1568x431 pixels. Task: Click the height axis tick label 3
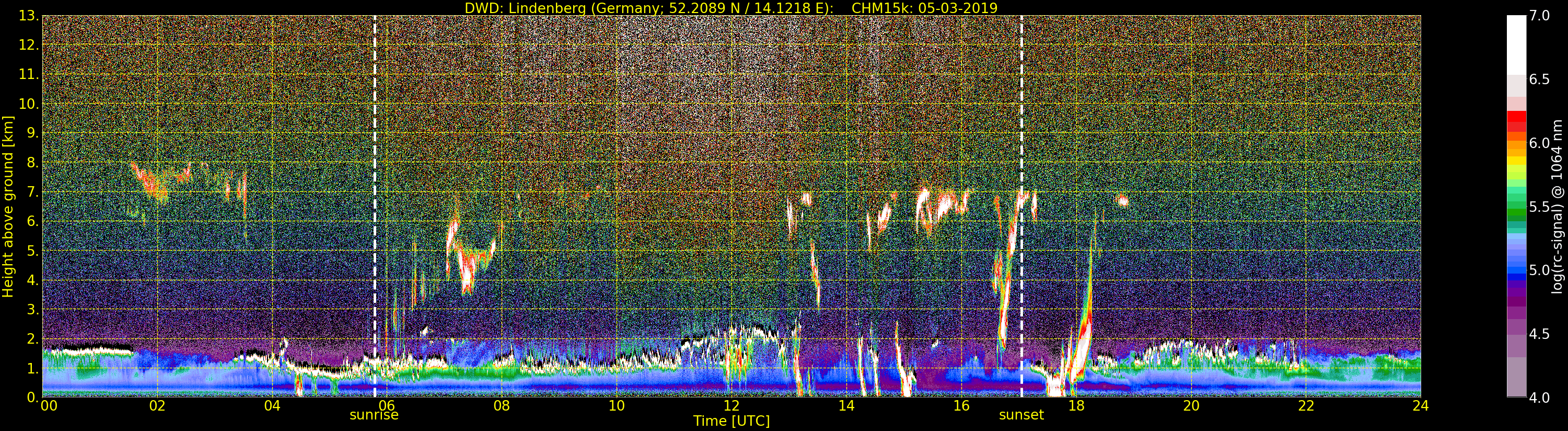(x=32, y=309)
